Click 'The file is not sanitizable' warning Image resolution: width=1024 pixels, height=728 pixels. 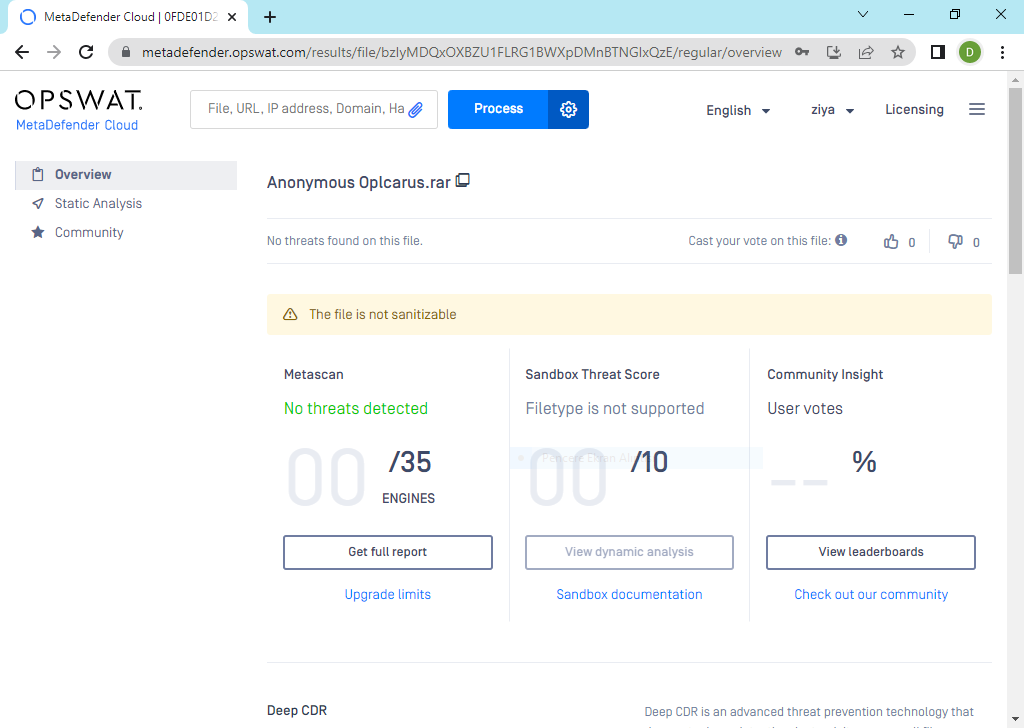630,315
